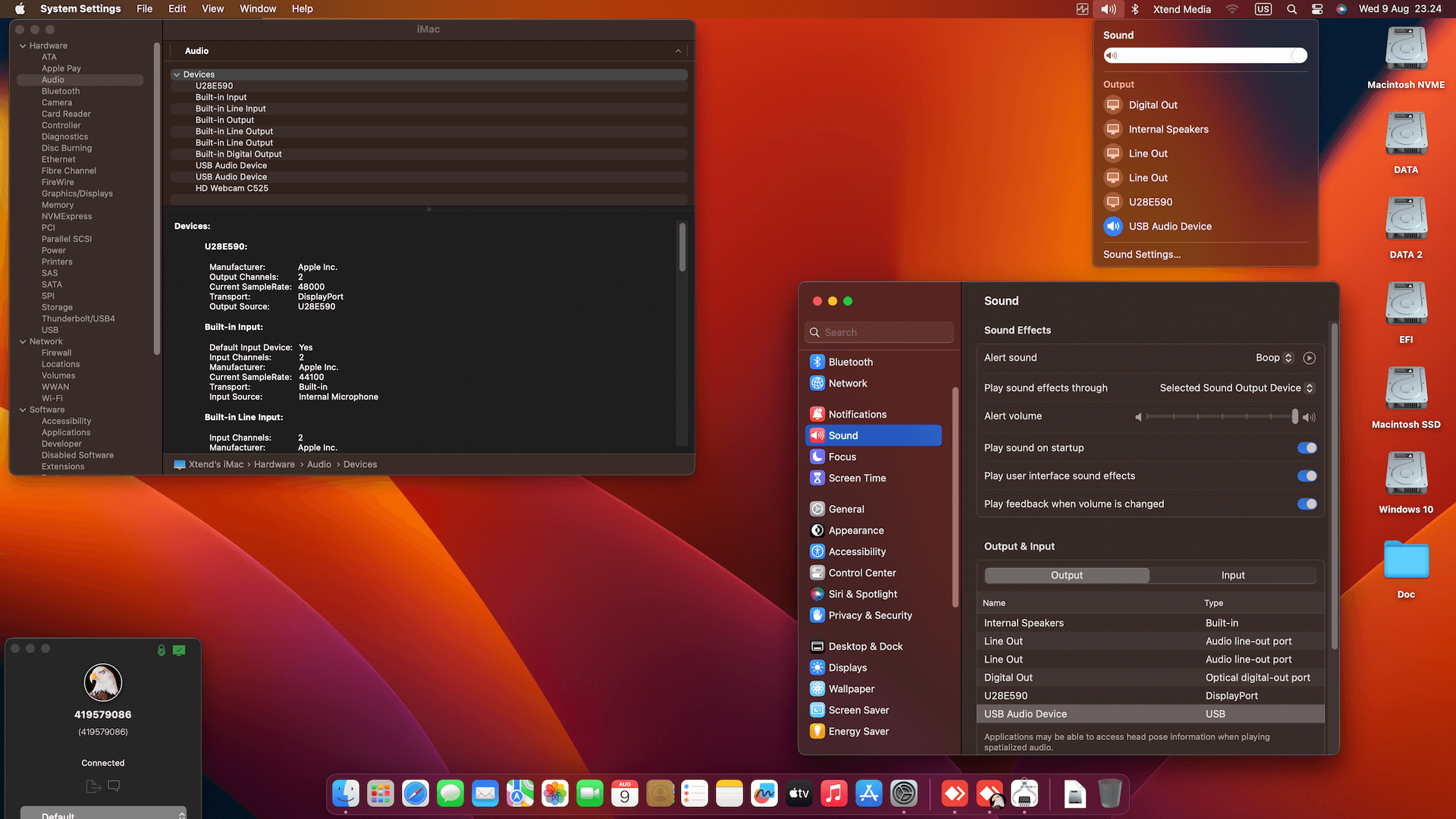Open Bluetooth settings in the sidebar
This screenshot has width=1456, height=819.
(874, 362)
